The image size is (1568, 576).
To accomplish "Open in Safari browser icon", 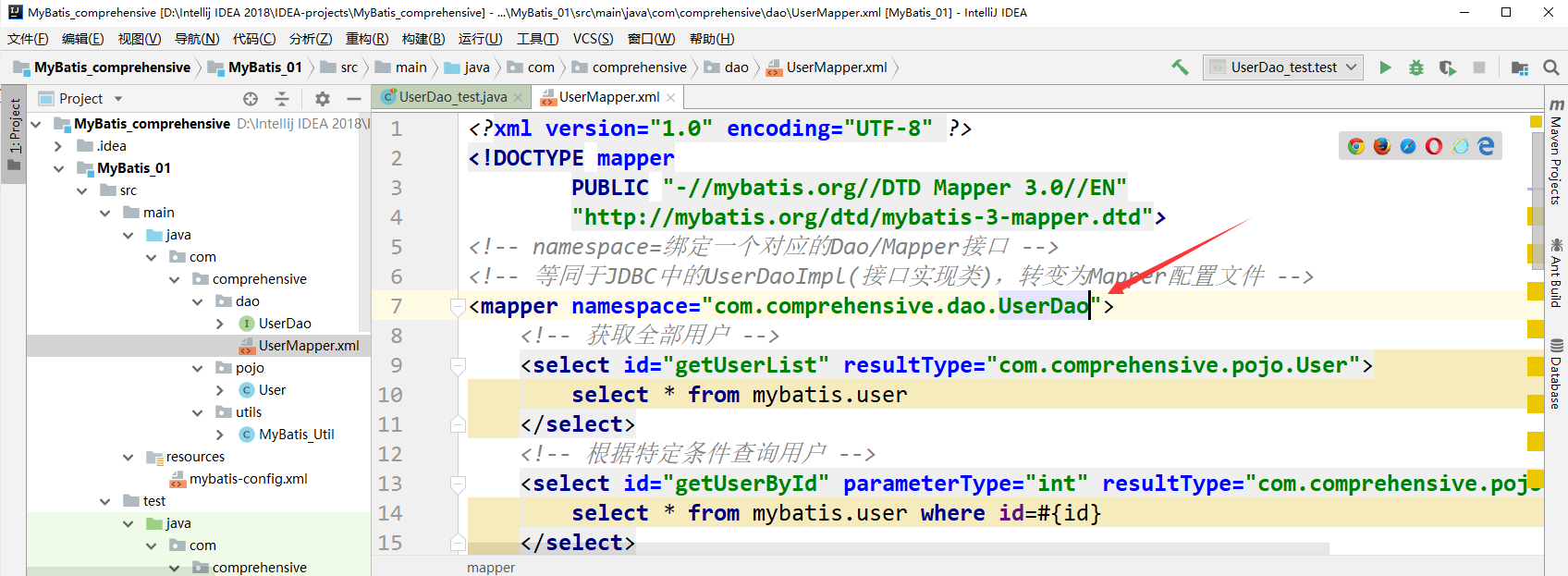I will 1408,146.
